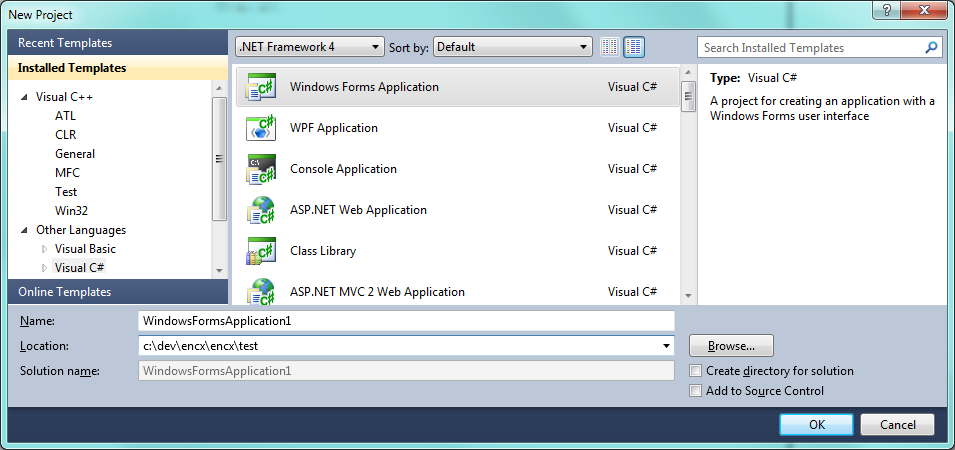Screen dimensions: 955x450
Task: Click the ASP.NET Web Application icon
Action: (x=262, y=210)
